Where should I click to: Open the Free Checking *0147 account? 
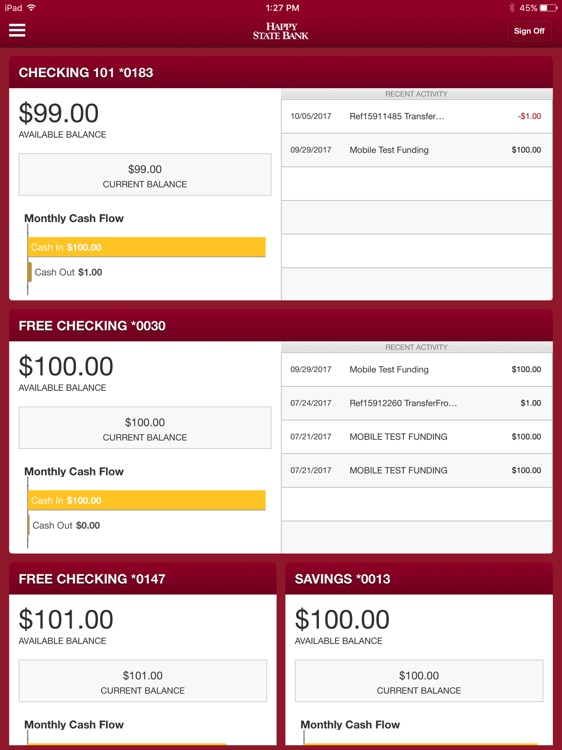tap(143, 579)
